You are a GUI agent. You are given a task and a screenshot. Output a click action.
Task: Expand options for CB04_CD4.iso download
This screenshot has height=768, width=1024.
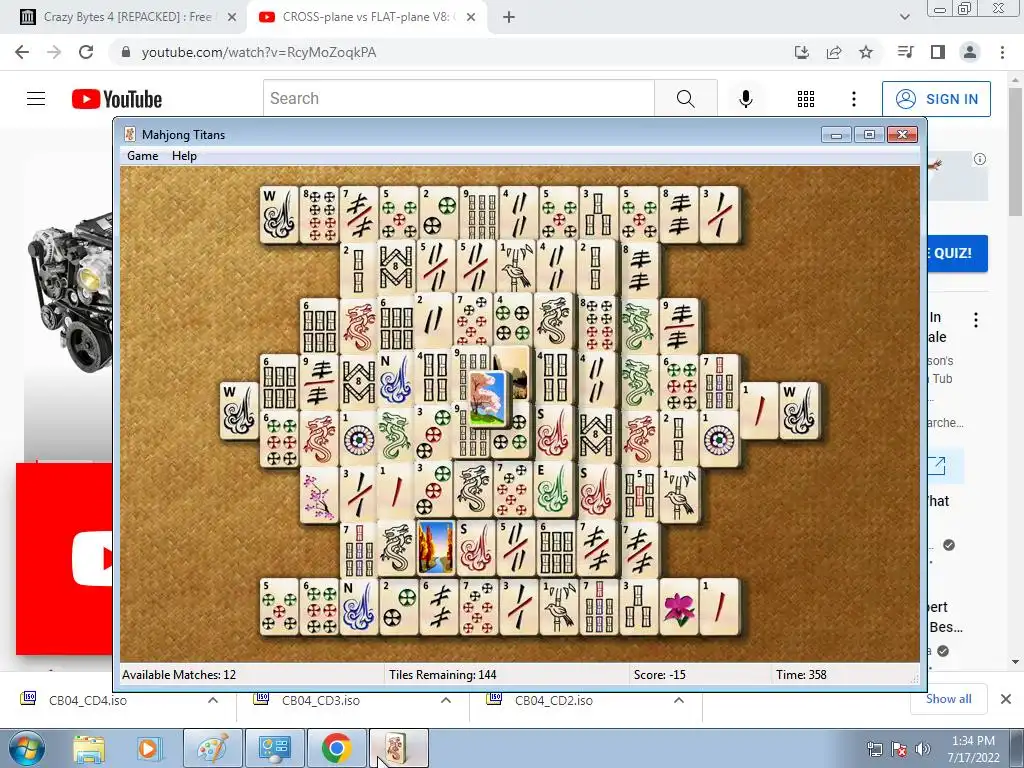pyautogui.click(x=213, y=701)
